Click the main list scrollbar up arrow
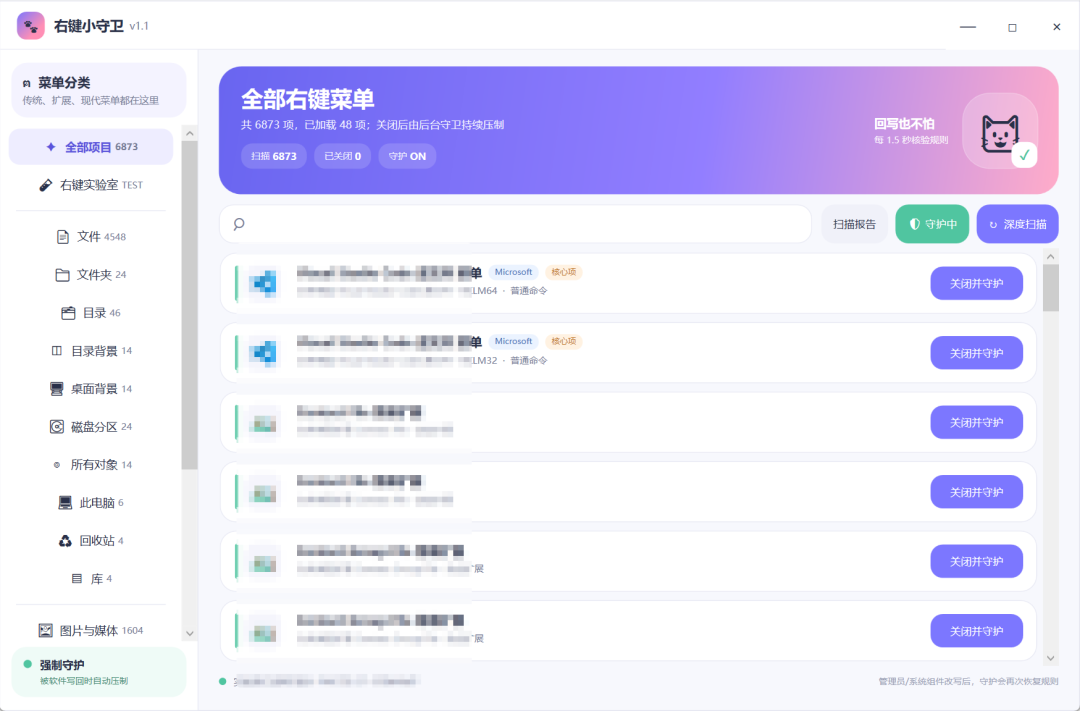Screen dimensions: 1080x711 point(1050,257)
